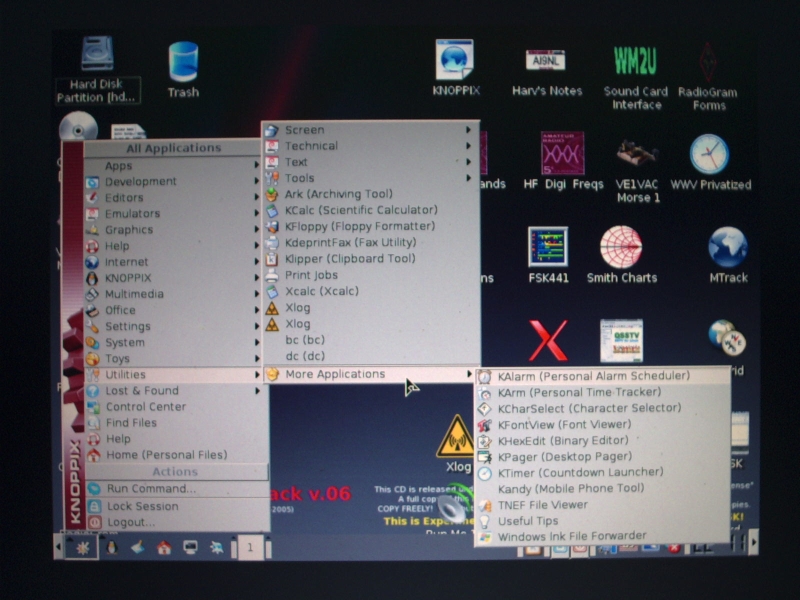This screenshot has height=600, width=800.
Task: Launch Xcalc (Xcalc) entry
Action: coord(369,291)
